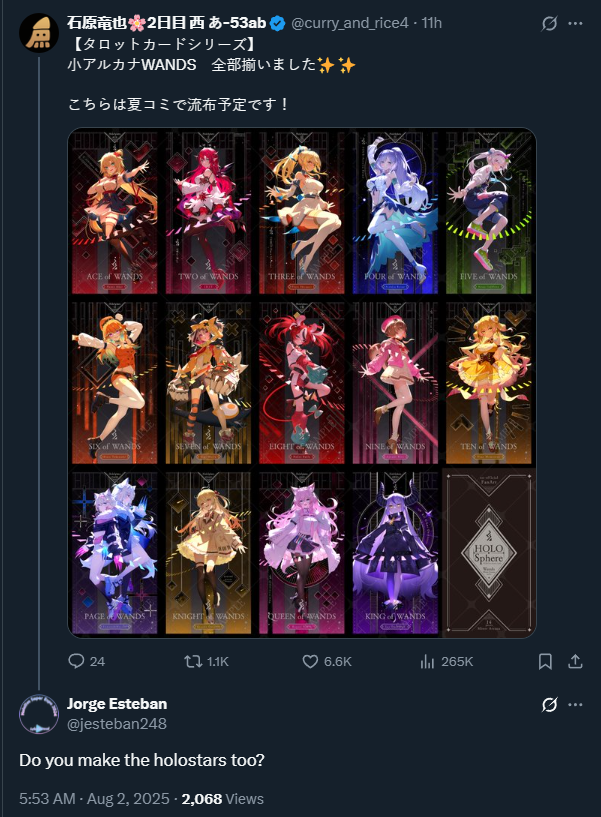
Task: Click the verified badge next to author name
Action: (277, 23)
